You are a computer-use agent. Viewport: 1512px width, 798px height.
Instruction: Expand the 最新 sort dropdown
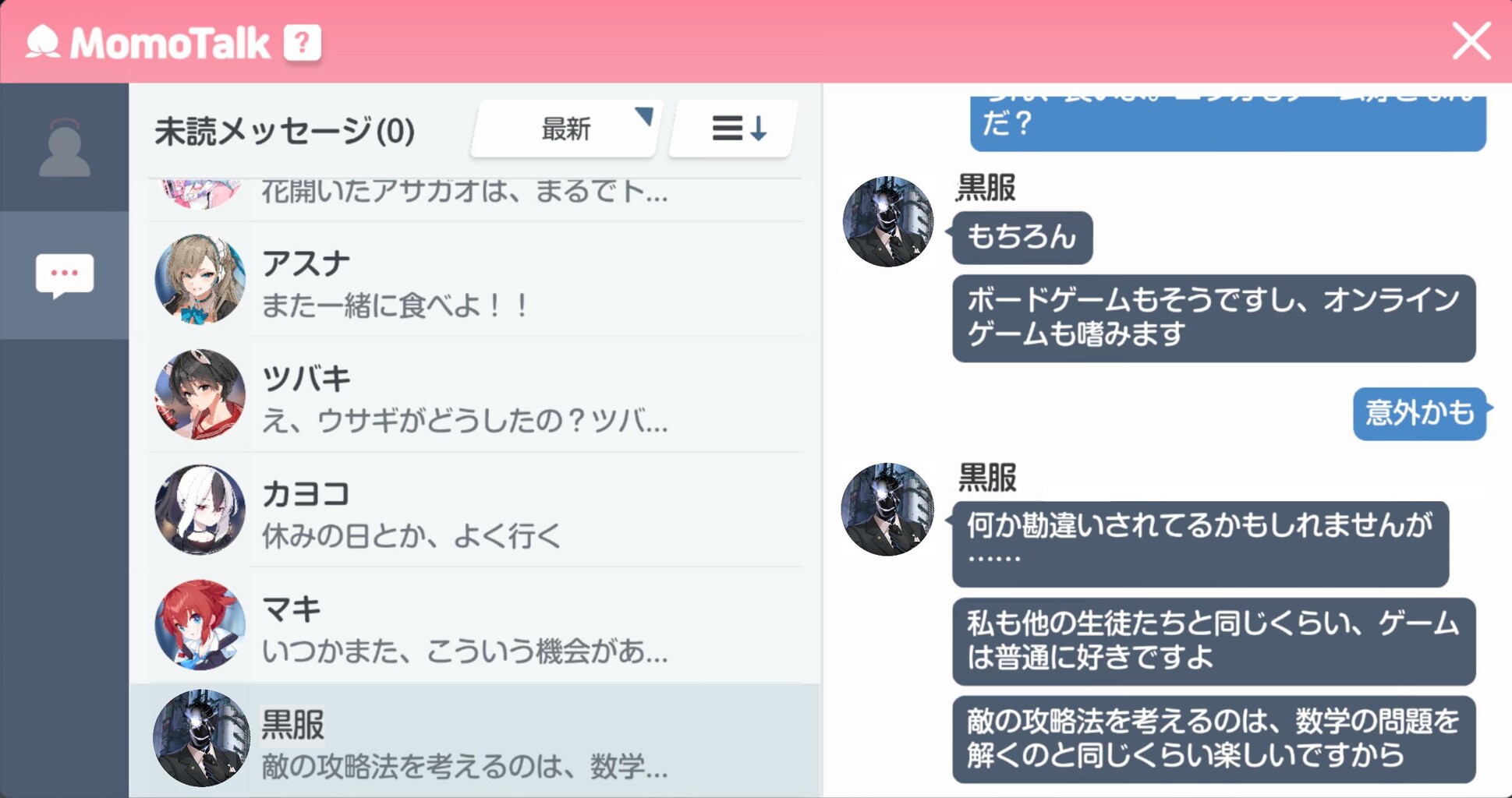[x=567, y=129]
